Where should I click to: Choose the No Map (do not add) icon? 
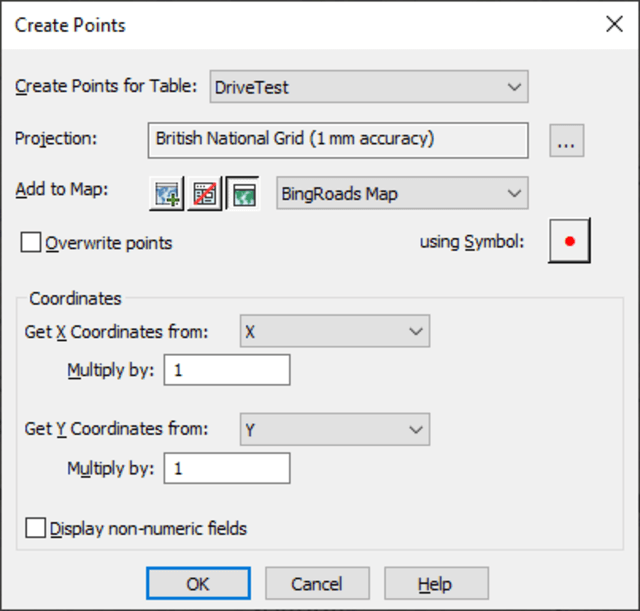pos(204,193)
